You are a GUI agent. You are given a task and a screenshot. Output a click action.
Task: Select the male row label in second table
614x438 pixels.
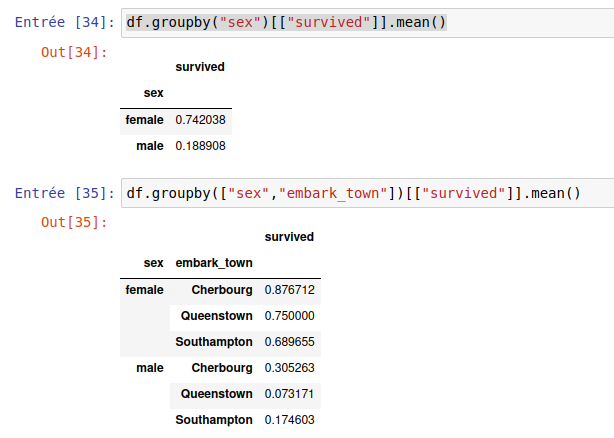point(149,368)
